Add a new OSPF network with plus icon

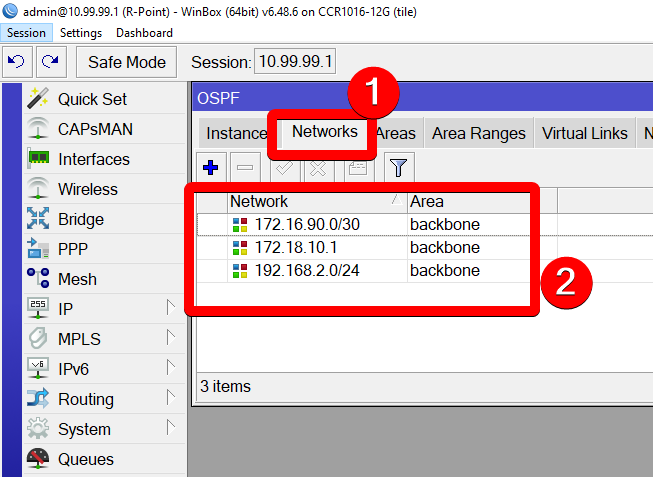[211, 168]
